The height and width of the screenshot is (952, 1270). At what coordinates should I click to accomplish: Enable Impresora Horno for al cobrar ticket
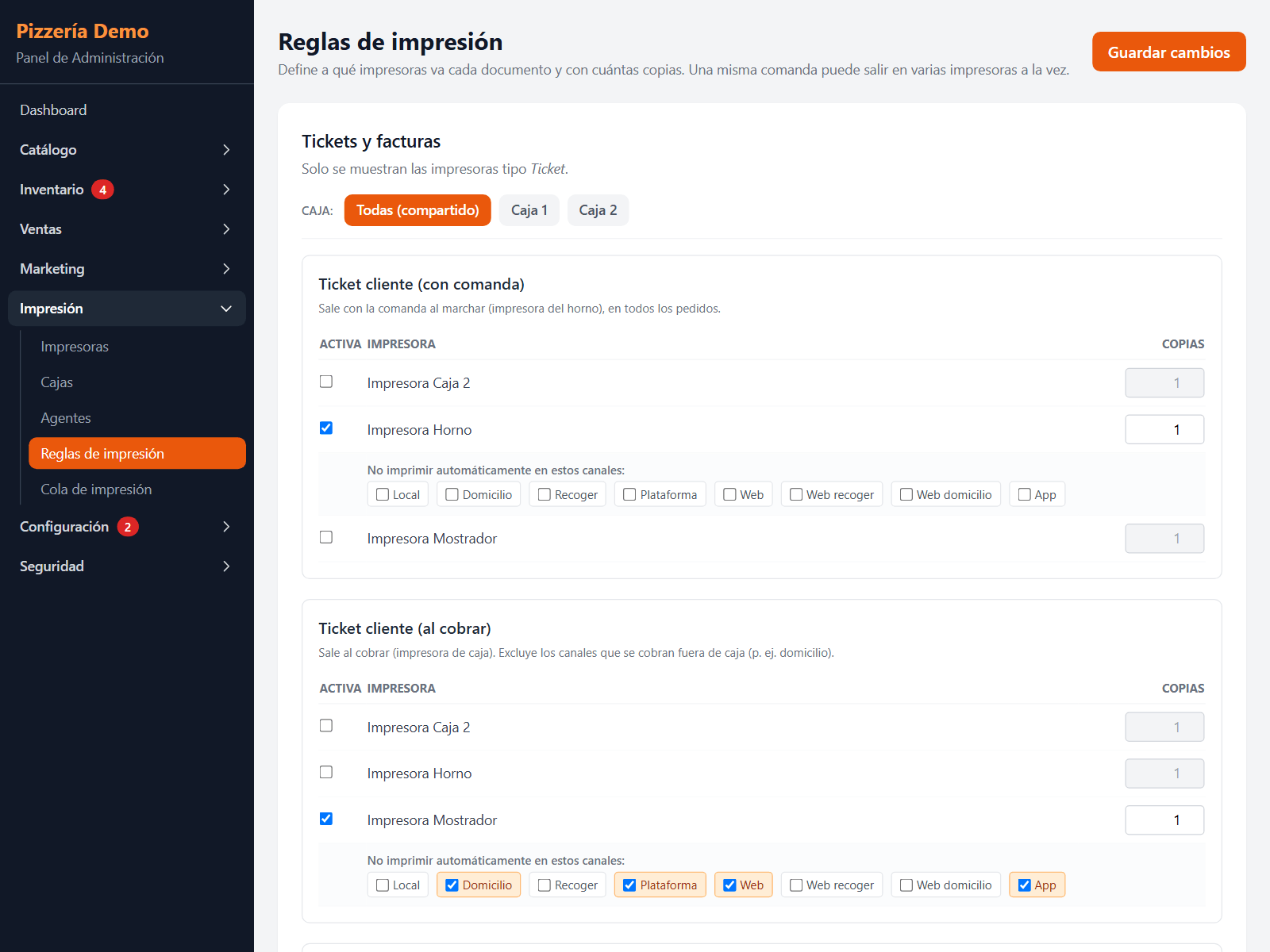[326, 772]
